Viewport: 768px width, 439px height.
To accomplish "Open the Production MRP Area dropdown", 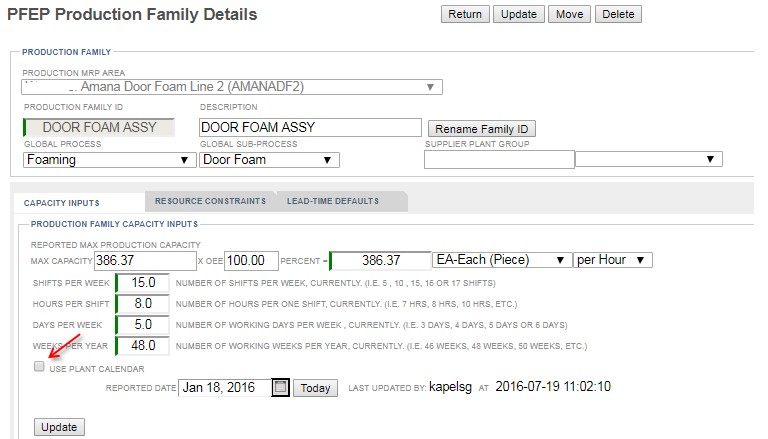I will pos(232,87).
